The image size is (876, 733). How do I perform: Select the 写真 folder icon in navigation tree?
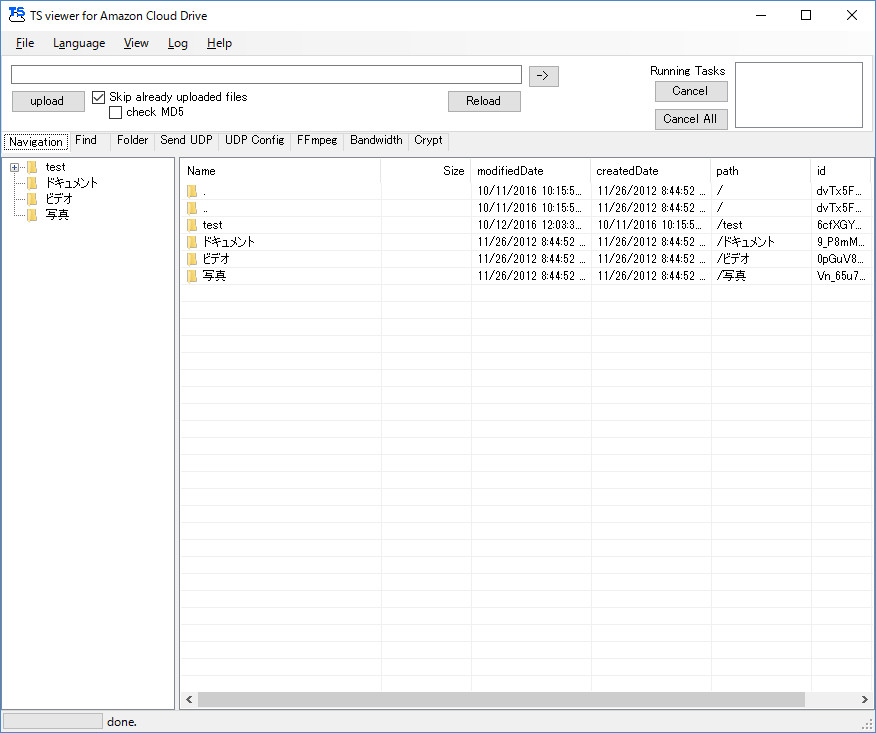(32, 215)
